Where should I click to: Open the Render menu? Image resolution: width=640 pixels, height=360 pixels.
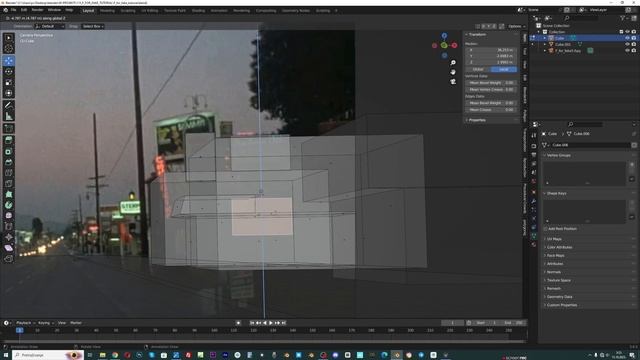click(37, 10)
